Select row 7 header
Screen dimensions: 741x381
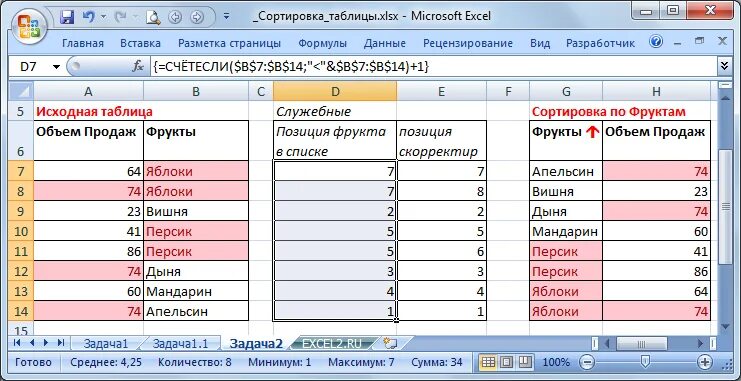pyautogui.click(x=22, y=171)
